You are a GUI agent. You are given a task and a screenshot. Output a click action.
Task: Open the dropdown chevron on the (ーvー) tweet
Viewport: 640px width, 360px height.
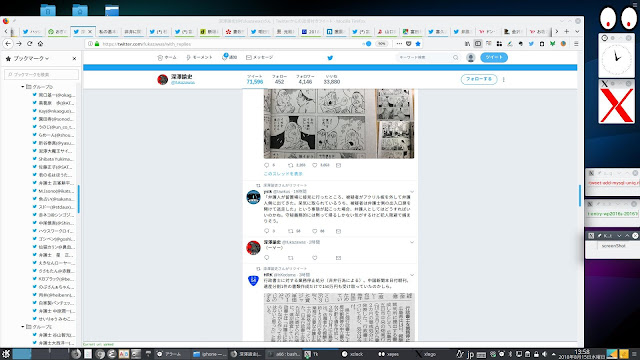tap(412, 242)
